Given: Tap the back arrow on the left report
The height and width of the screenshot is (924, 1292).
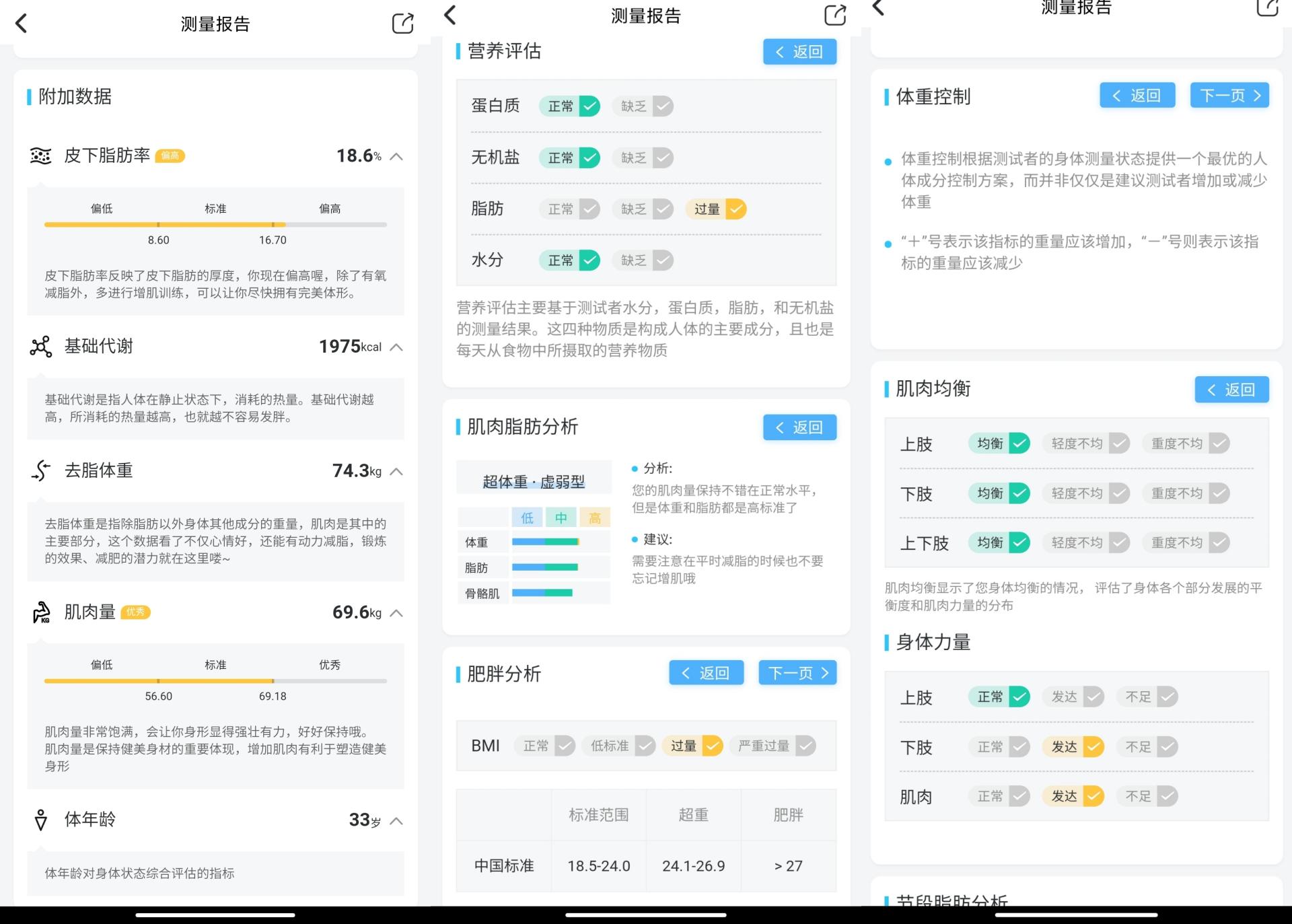Looking at the screenshot, I should tap(22, 23).
